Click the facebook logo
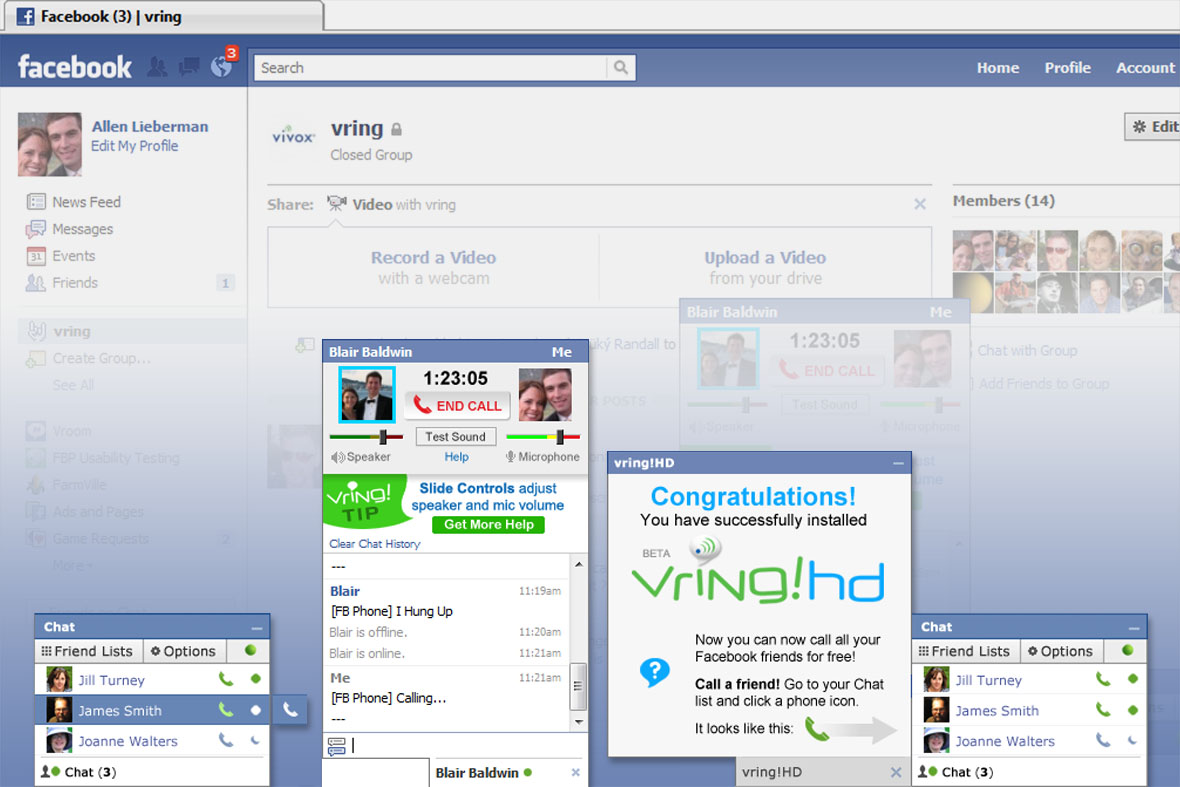Image resolution: width=1180 pixels, height=787 pixels. (x=75, y=67)
